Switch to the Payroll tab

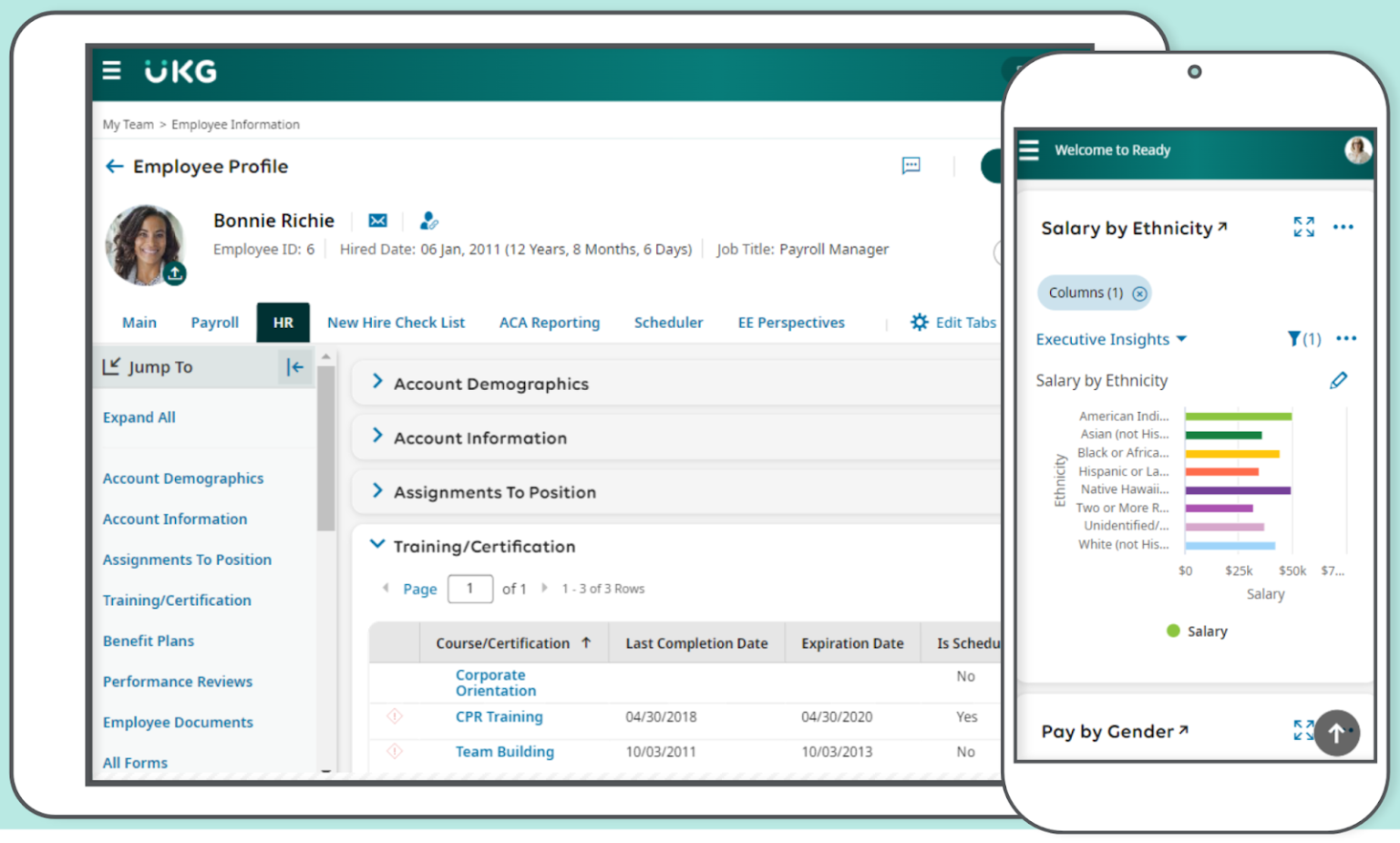[215, 322]
